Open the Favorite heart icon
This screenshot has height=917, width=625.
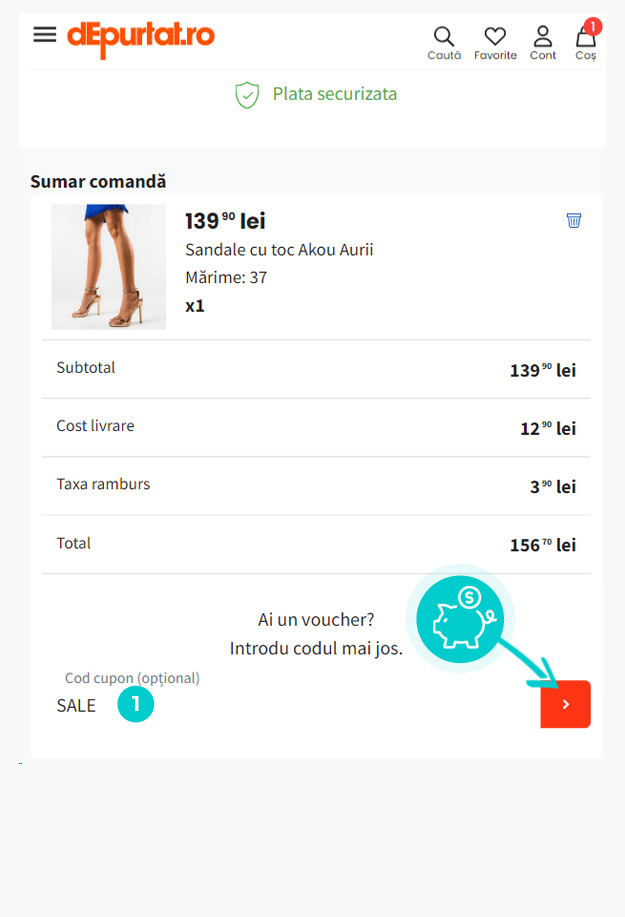[x=495, y=42]
